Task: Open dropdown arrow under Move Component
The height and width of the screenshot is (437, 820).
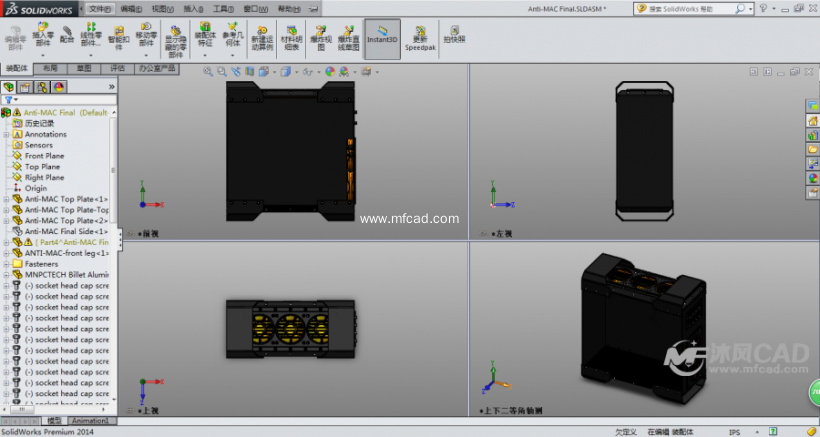Action: 146,55
